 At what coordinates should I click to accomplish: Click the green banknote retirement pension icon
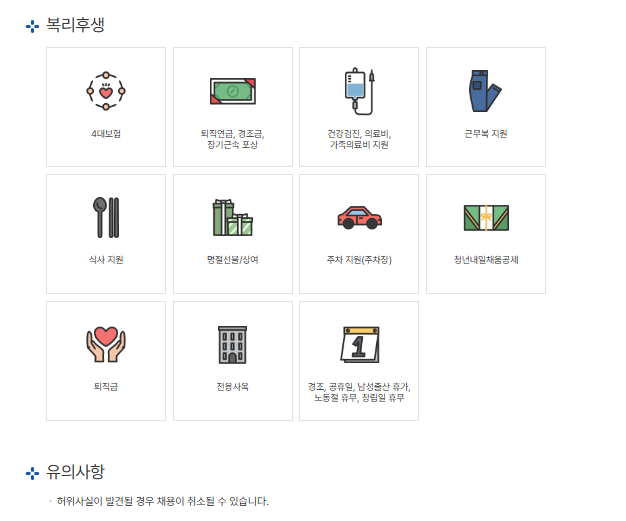[x=233, y=91]
